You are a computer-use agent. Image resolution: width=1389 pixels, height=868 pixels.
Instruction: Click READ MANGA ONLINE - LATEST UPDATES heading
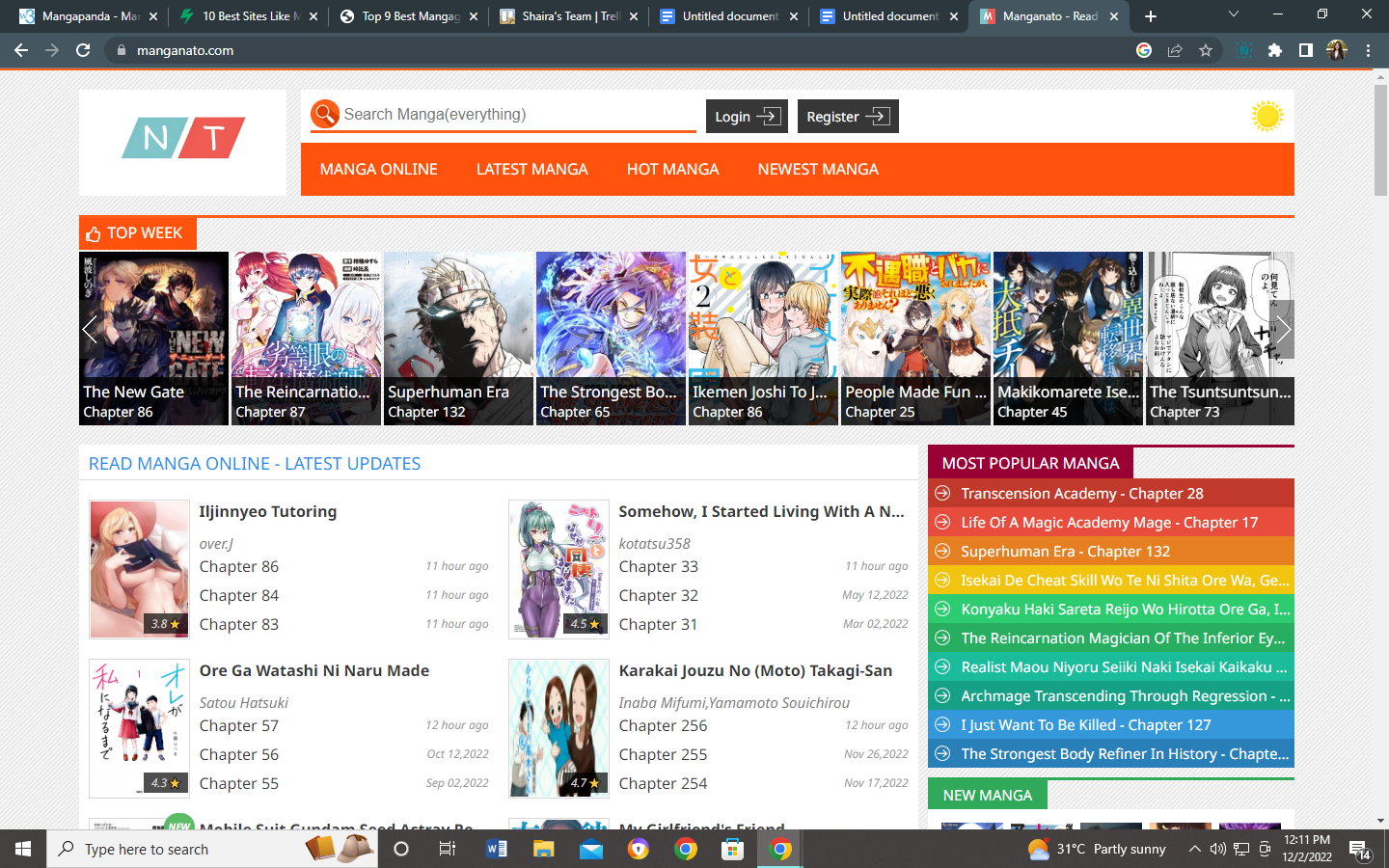255,464
